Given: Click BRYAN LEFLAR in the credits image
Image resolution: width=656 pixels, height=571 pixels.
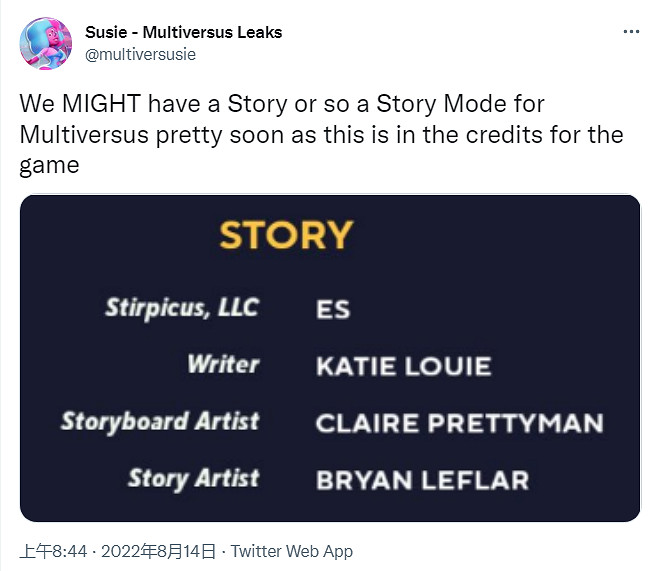Looking at the screenshot, I should click(422, 480).
